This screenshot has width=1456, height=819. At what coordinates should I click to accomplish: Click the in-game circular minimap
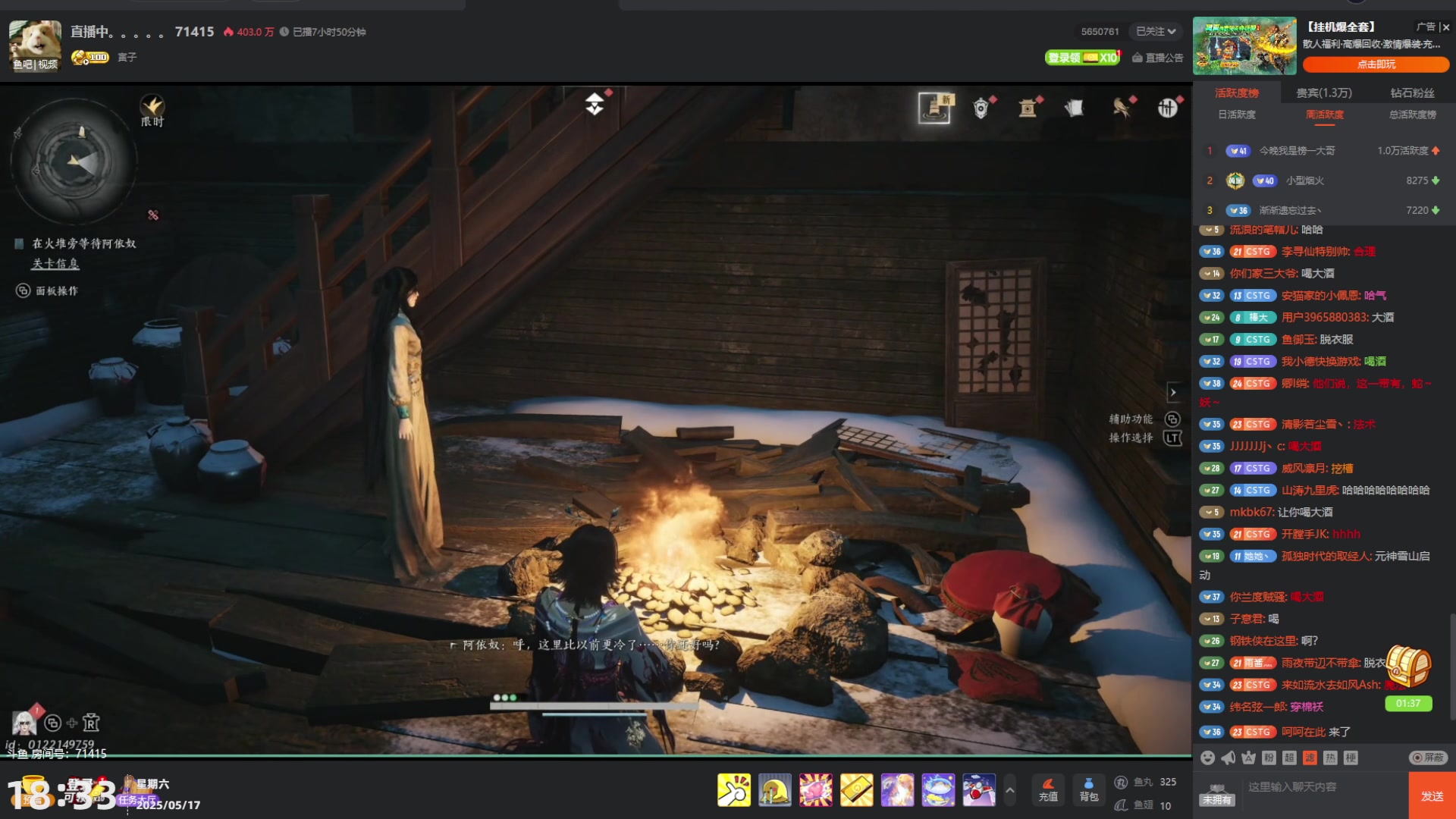coord(74,161)
